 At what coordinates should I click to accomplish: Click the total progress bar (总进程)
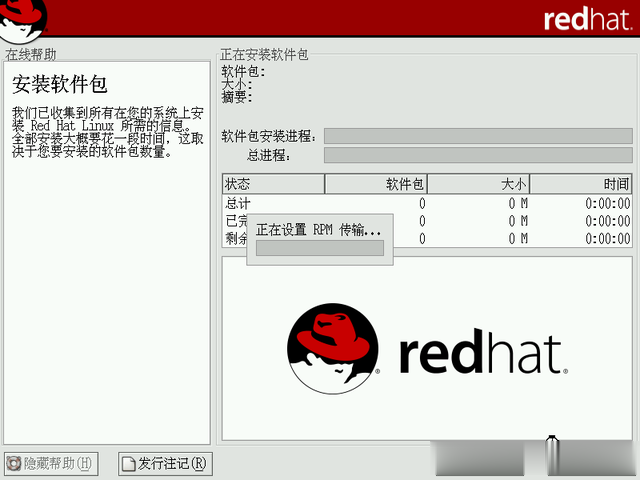point(478,155)
